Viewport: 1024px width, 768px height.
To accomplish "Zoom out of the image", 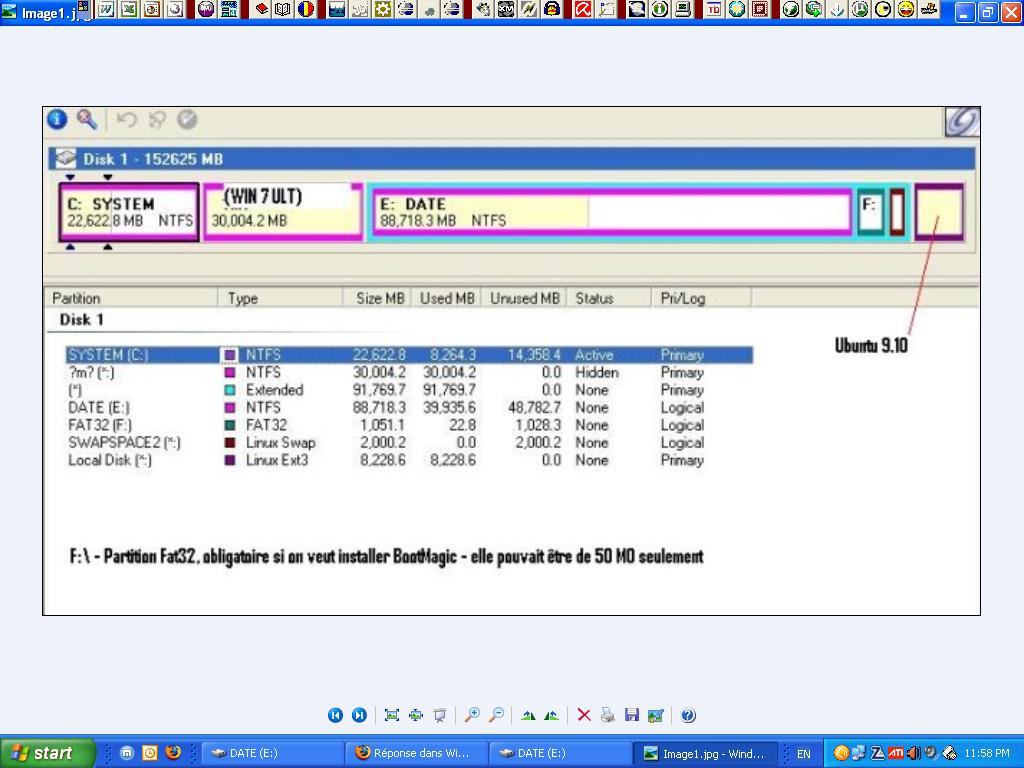I will point(496,715).
